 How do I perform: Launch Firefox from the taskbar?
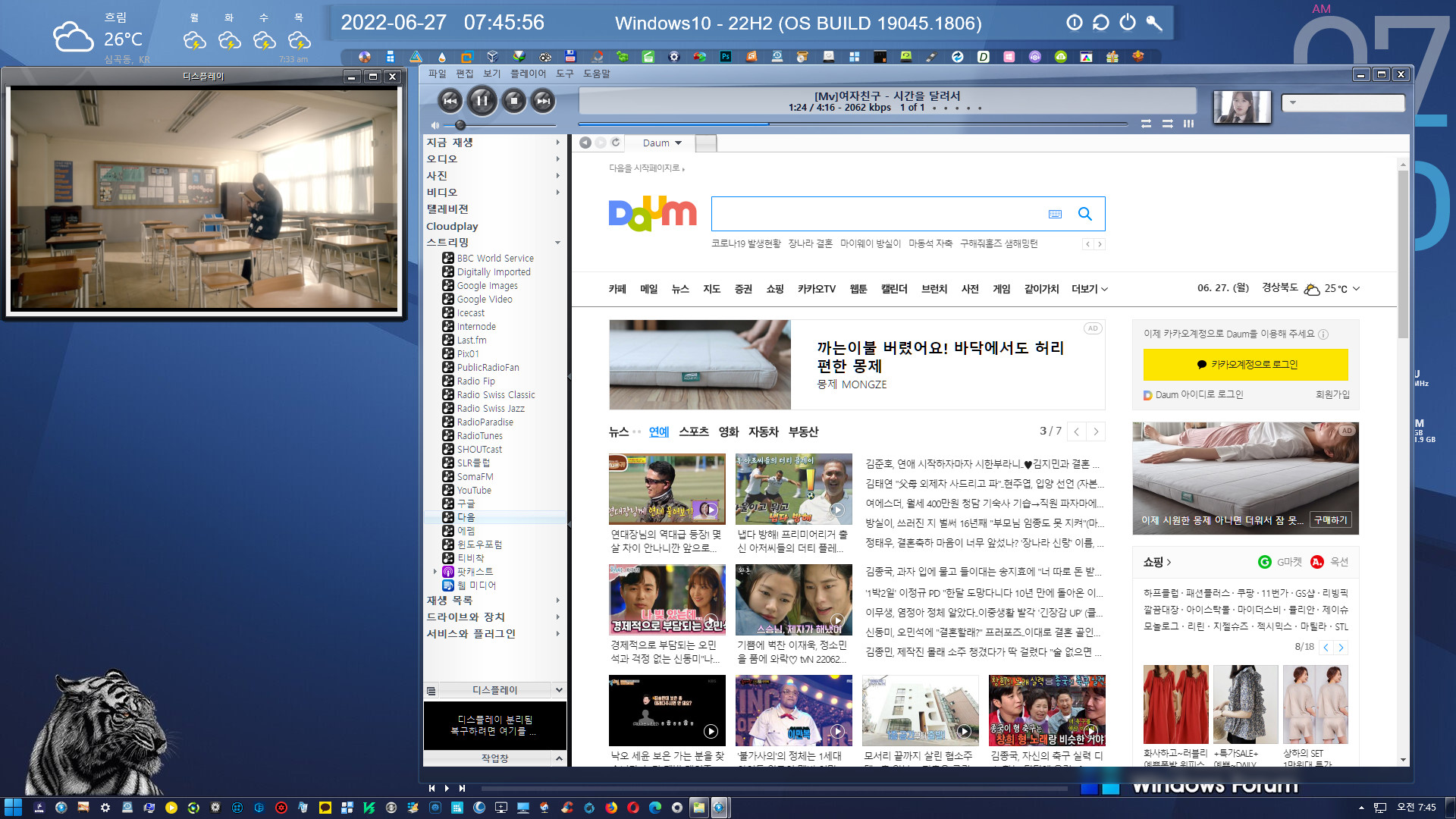[611, 808]
